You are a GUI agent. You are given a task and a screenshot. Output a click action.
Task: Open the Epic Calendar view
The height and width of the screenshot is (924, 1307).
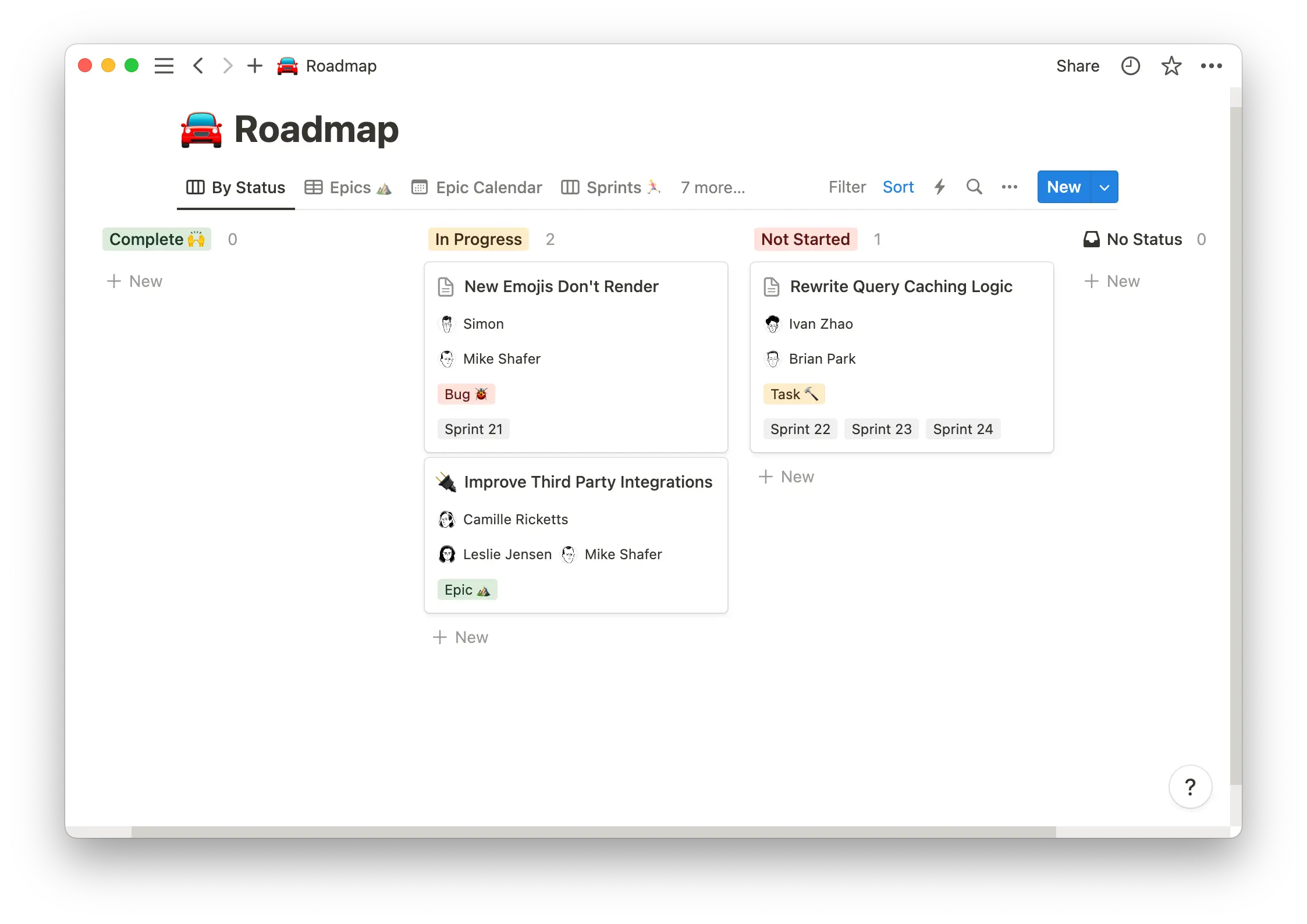477,187
